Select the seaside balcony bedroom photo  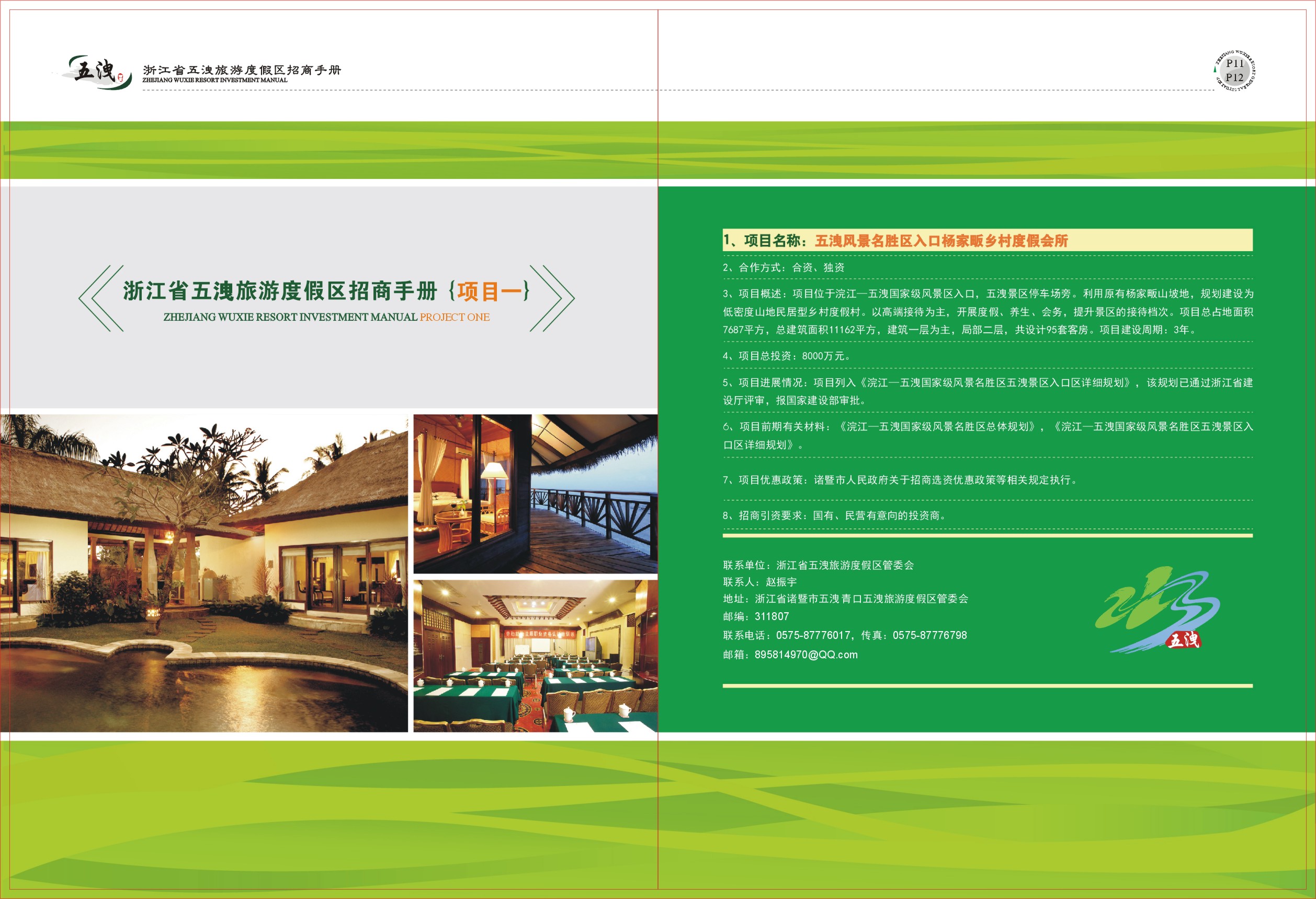(x=535, y=493)
